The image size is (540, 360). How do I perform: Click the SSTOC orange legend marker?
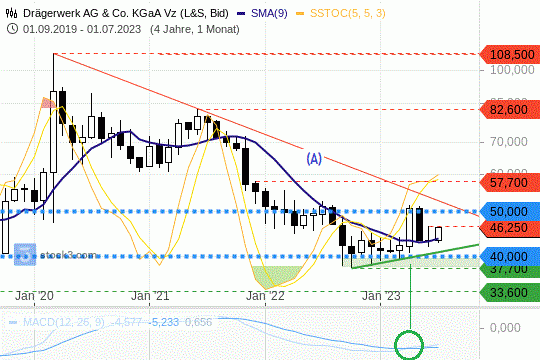coord(300,14)
